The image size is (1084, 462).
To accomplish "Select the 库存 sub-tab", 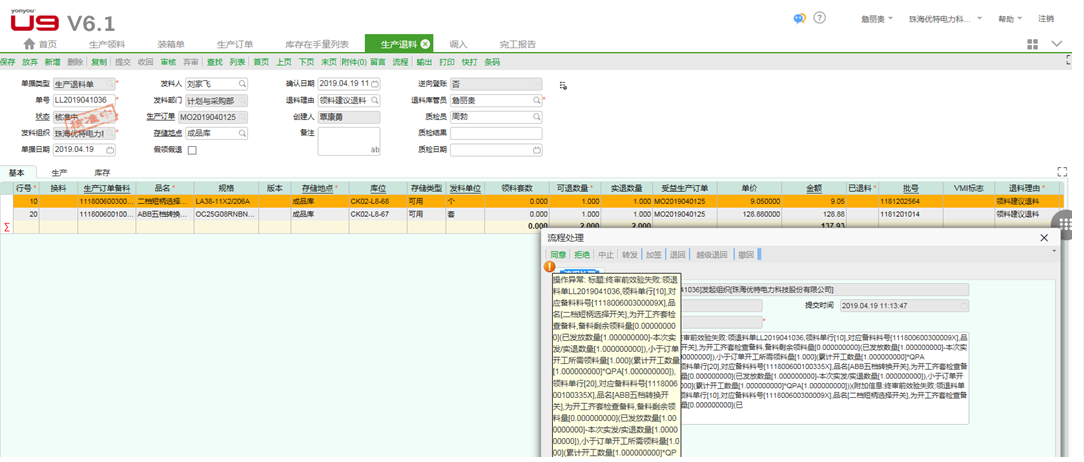I will [x=102, y=173].
